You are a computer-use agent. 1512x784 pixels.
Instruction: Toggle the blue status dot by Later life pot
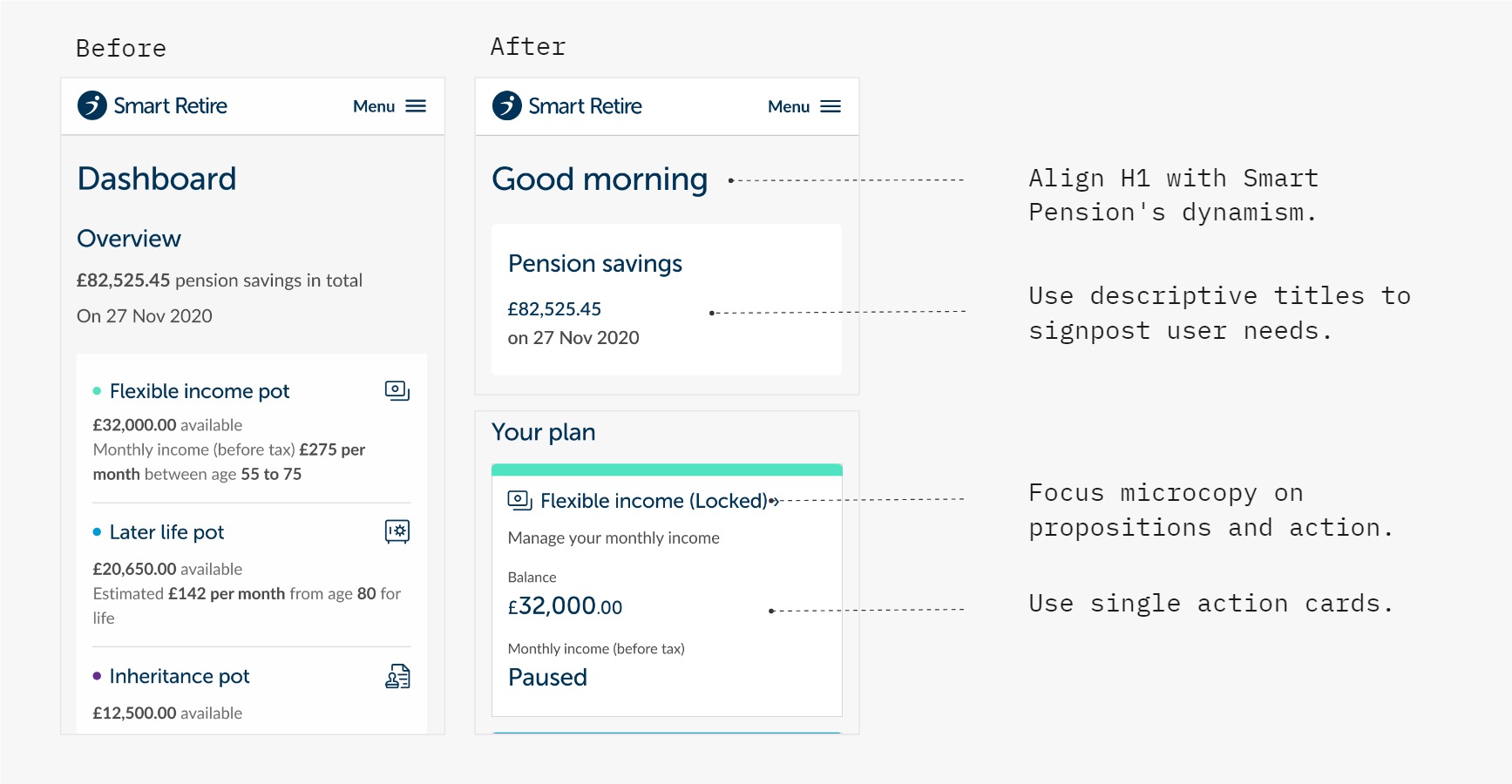(98, 532)
